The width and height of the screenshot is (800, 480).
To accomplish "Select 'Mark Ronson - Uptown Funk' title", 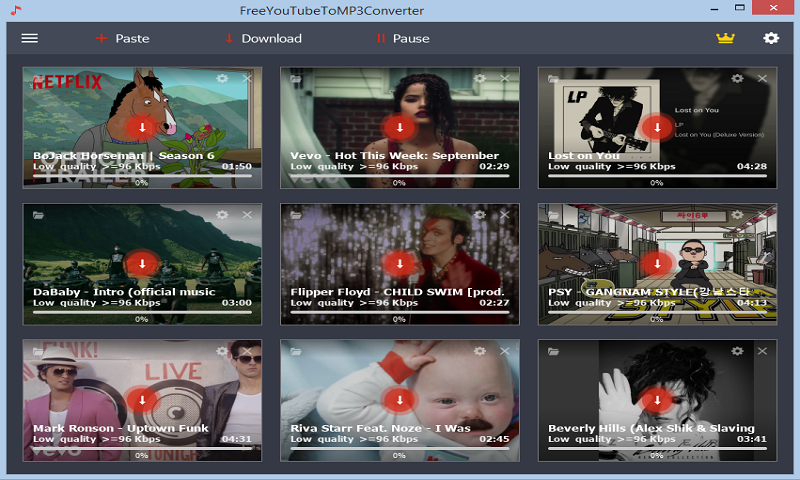I will 121,428.
